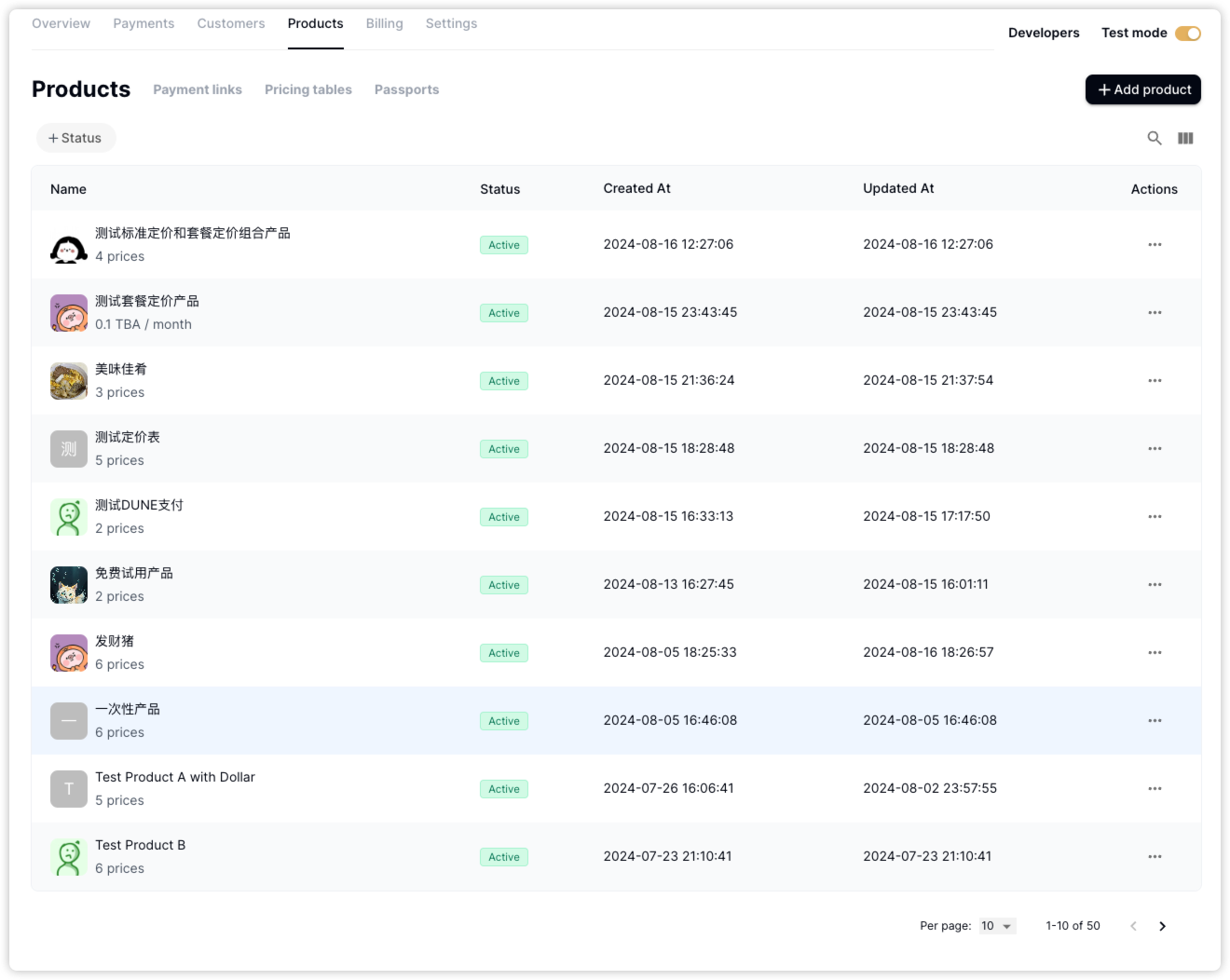1230x980 pixels.
Task: Switch to the Payments tab
Action: [x=143, y=23]
